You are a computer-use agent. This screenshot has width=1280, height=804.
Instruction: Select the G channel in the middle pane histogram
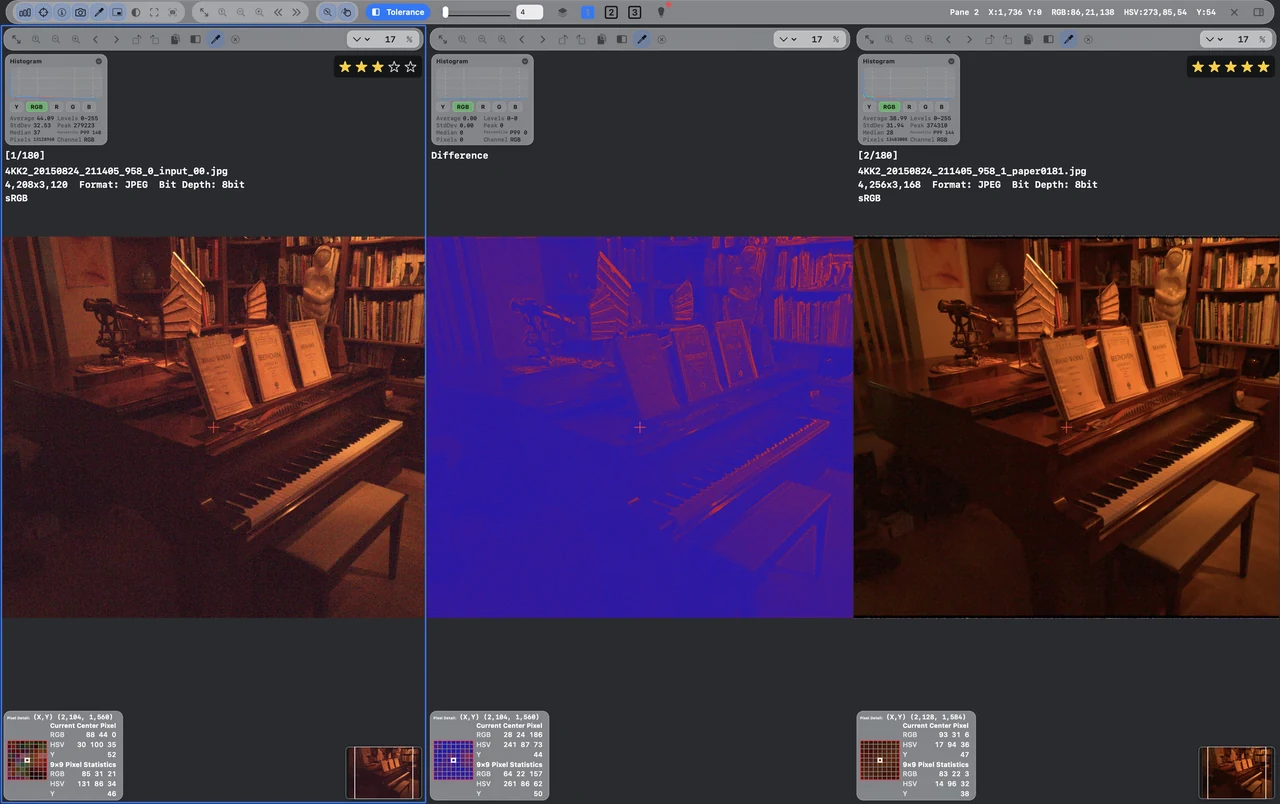(x=498, y=106)
